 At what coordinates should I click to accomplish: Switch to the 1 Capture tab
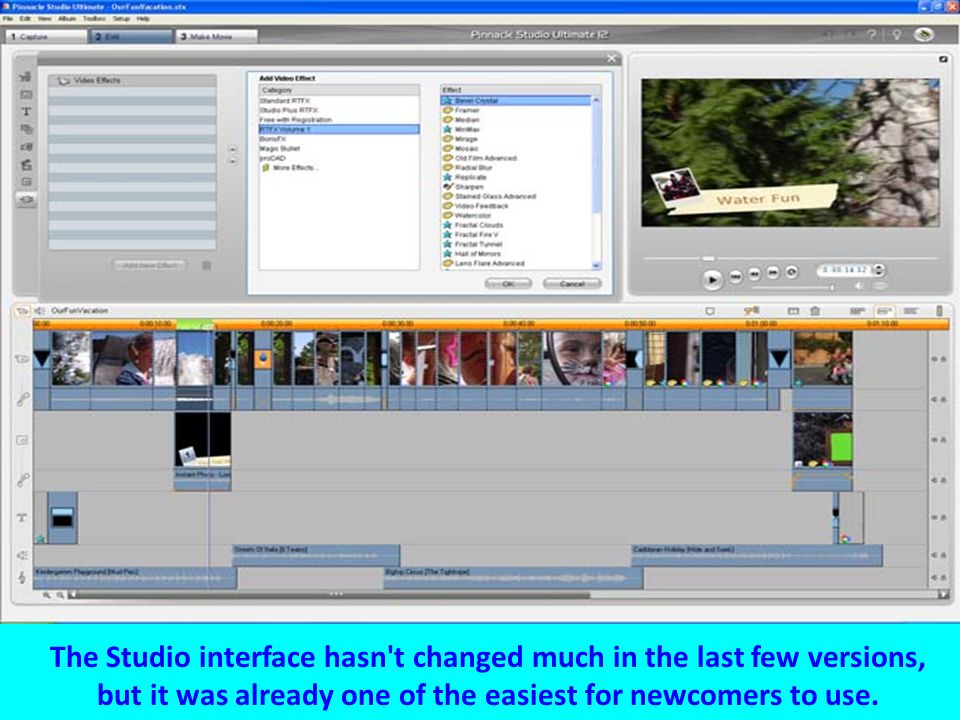[46, 37]
